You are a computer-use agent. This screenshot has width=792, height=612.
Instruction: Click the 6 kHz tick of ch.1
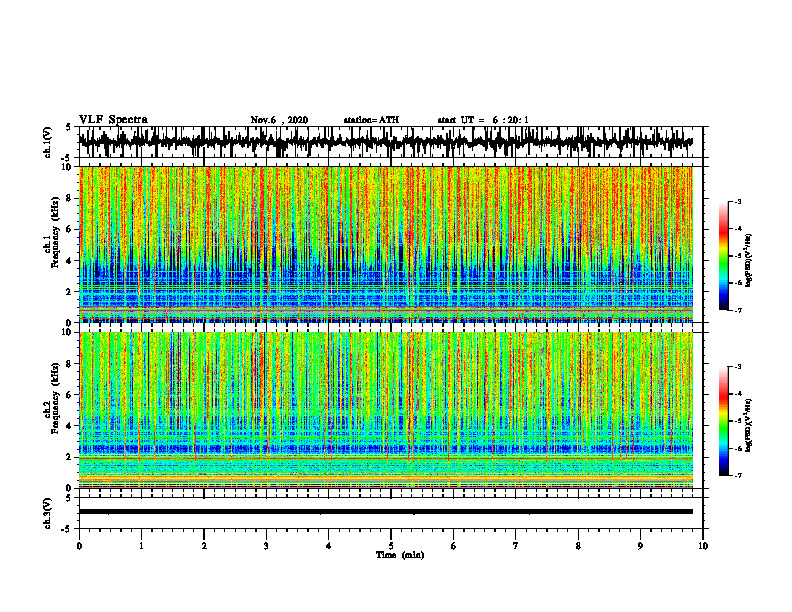[71, 229]
